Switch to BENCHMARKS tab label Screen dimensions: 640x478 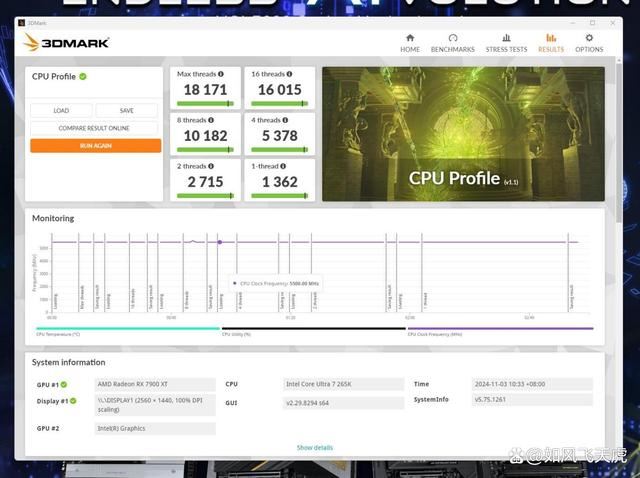[453, 49]
